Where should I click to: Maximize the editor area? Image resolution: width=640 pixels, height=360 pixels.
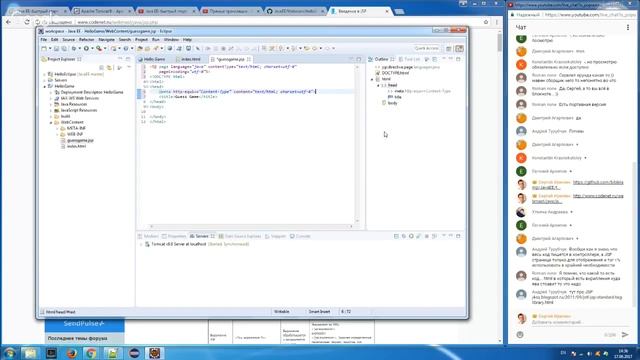coord(359,59)
